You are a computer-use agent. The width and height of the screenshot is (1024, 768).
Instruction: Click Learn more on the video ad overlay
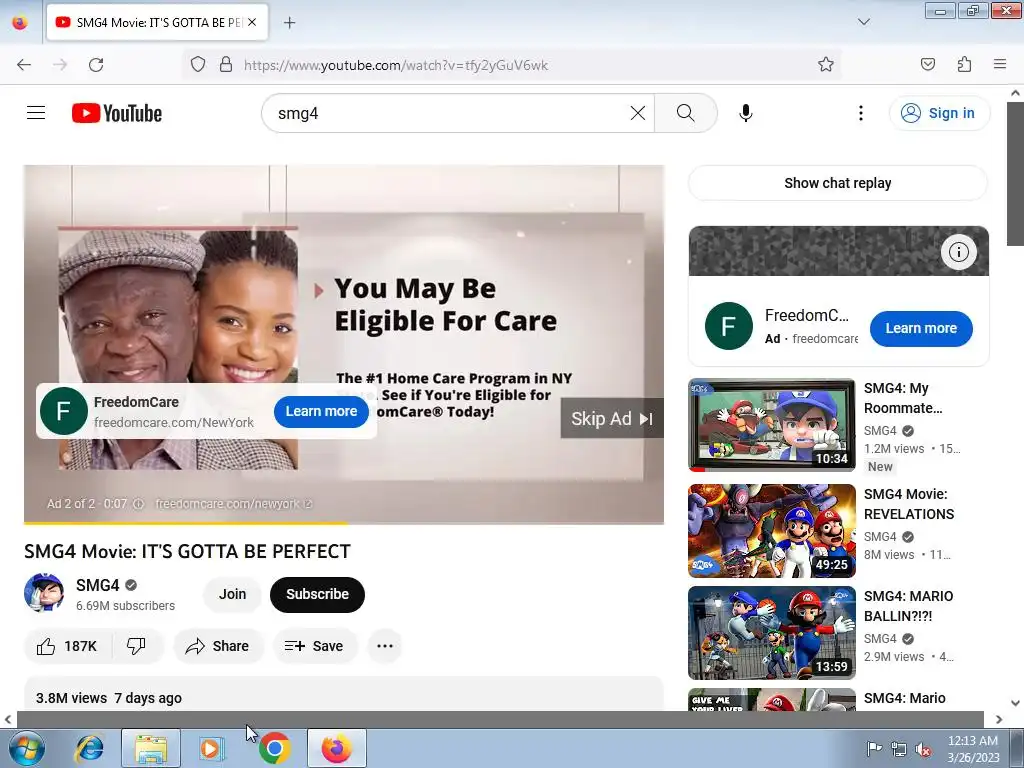click(321, 411)
